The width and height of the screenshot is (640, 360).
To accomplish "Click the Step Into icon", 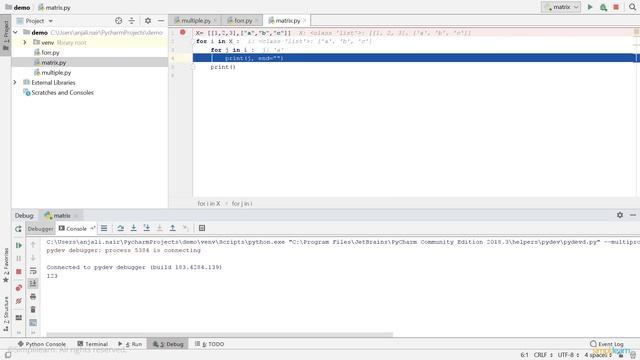I will (133, 228).
